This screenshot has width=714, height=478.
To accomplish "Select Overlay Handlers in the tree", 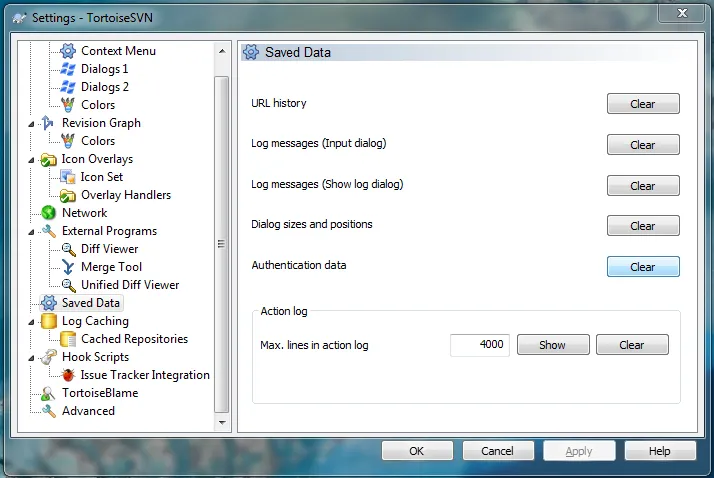I will tap(126, 195).
